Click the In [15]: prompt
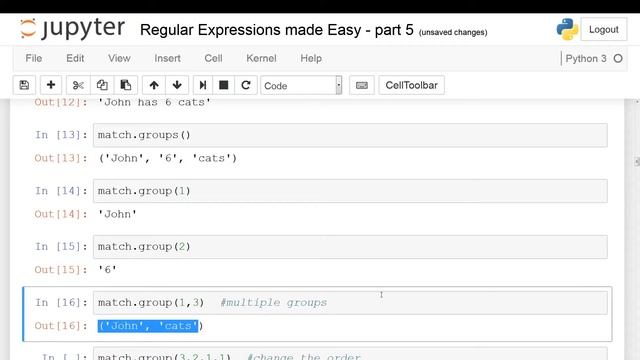The height and width of the screenshot is (360, 640). 61,247
